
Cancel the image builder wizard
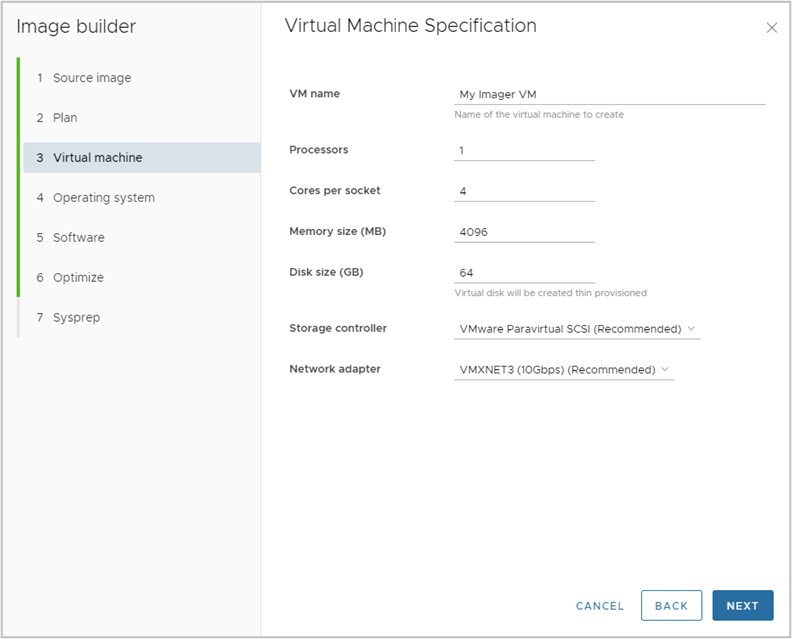click(600, 606)
